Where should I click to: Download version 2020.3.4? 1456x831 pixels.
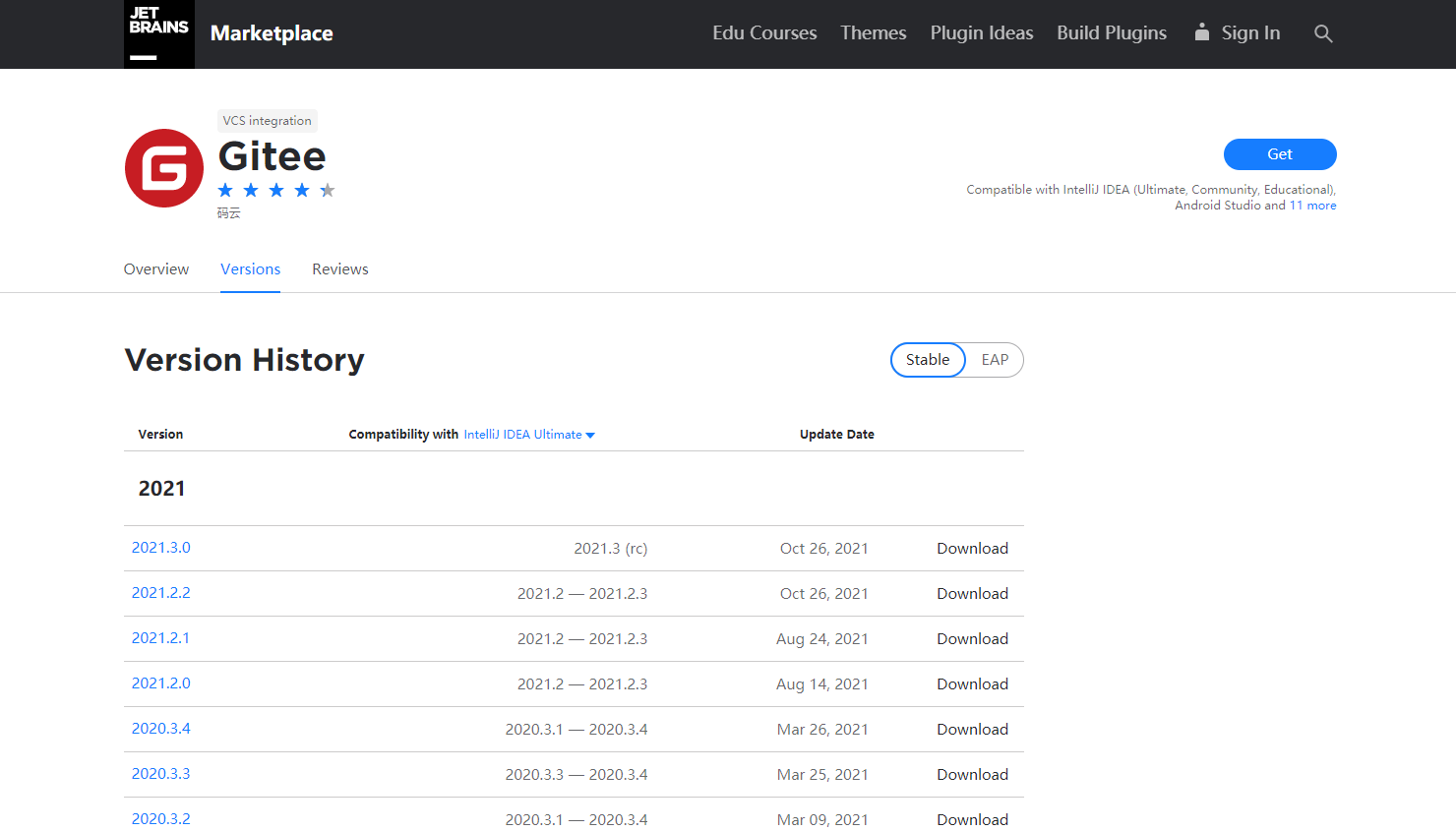[x=972, y=730]
